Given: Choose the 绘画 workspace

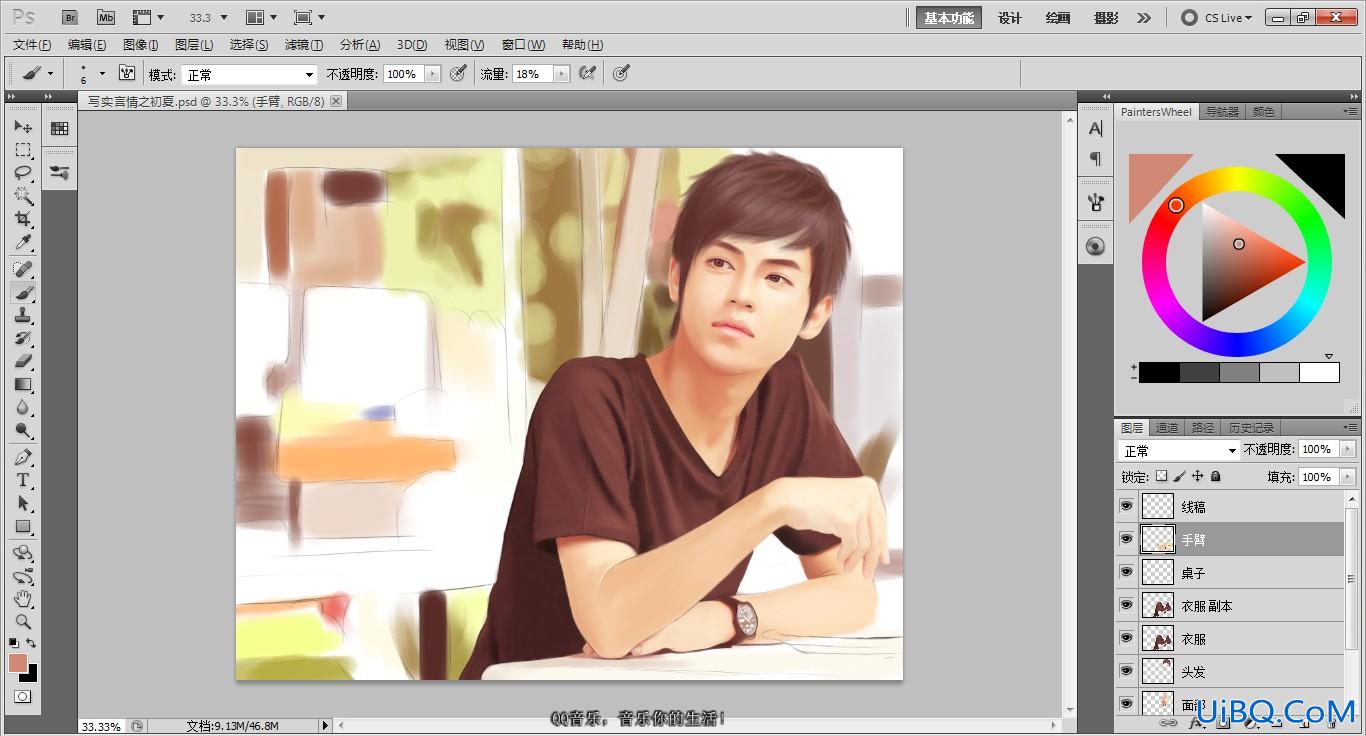Looking at the screenshot, I should (1058, 18).
